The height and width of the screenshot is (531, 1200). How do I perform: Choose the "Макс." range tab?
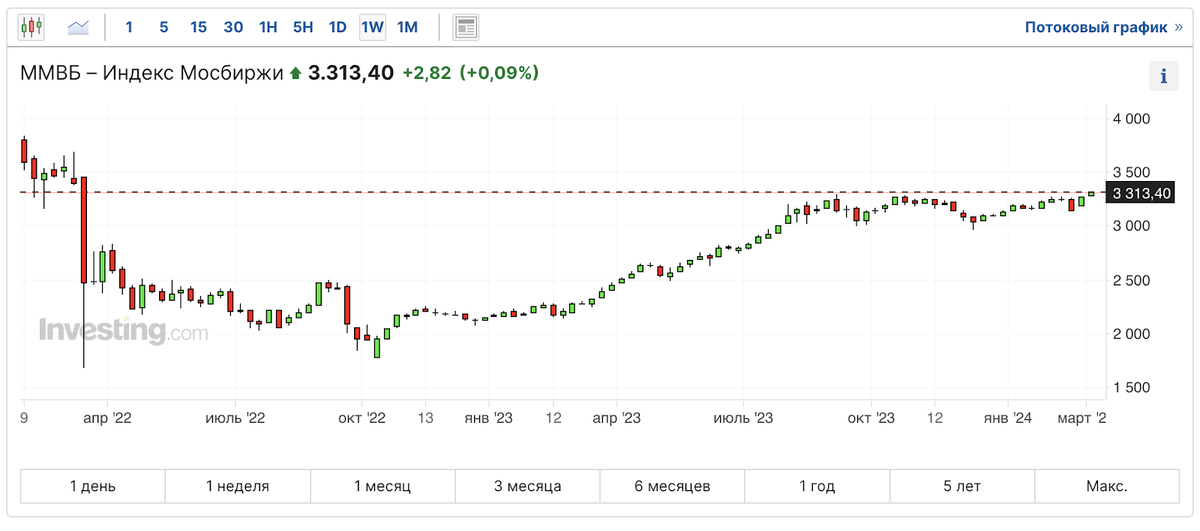coord(1107,486)
